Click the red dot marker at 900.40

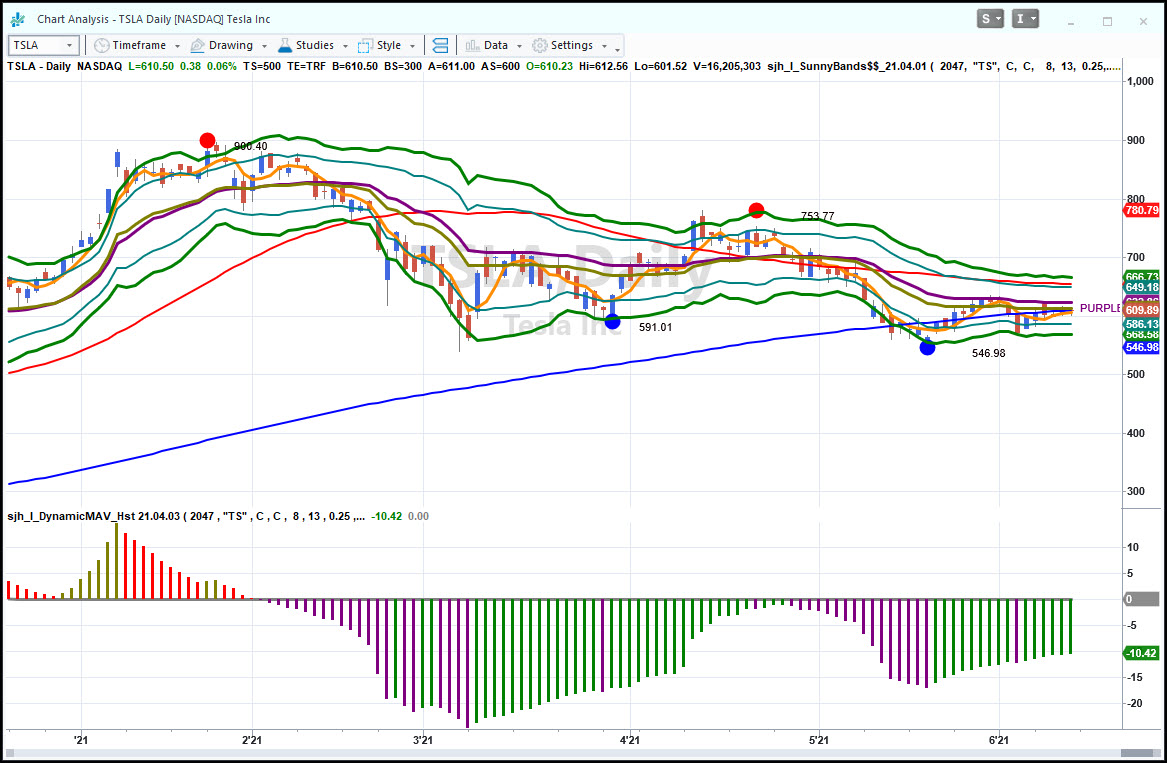click(x=208, y=141)
